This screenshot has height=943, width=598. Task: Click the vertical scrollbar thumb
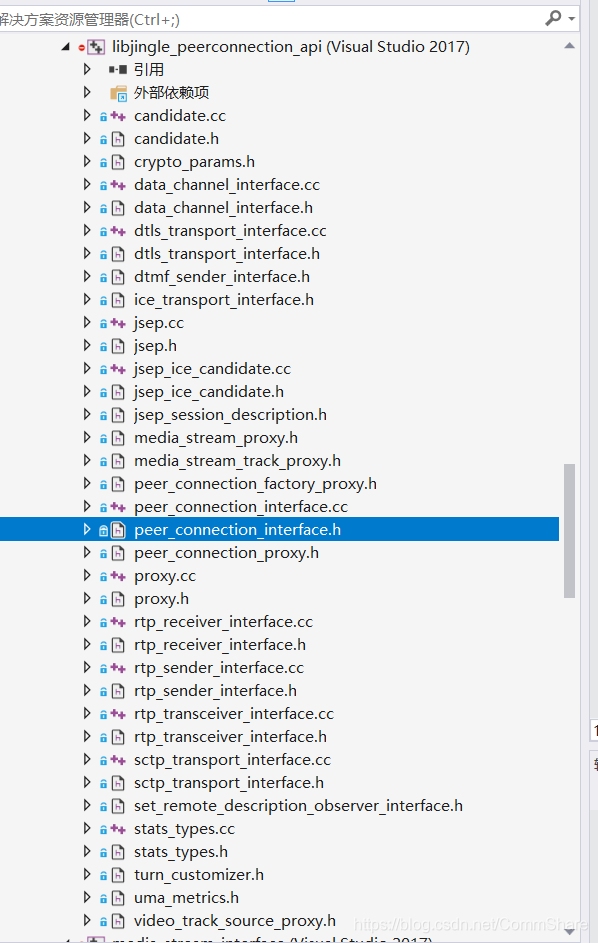[x=569, y=530]
